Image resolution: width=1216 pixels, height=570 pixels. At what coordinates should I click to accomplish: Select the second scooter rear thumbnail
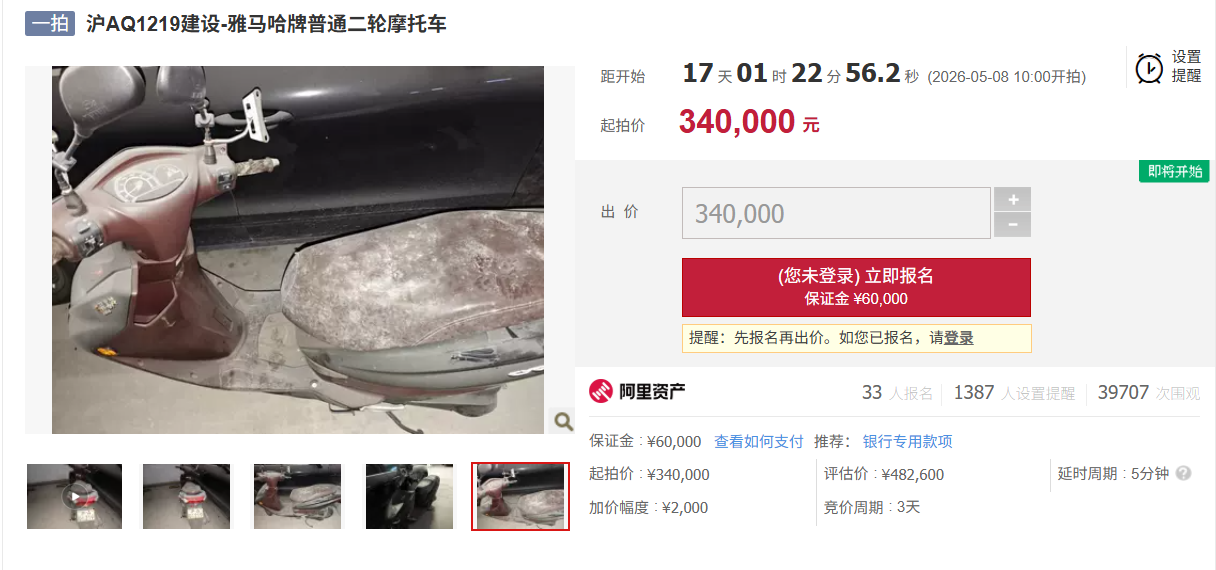[186, 496]
